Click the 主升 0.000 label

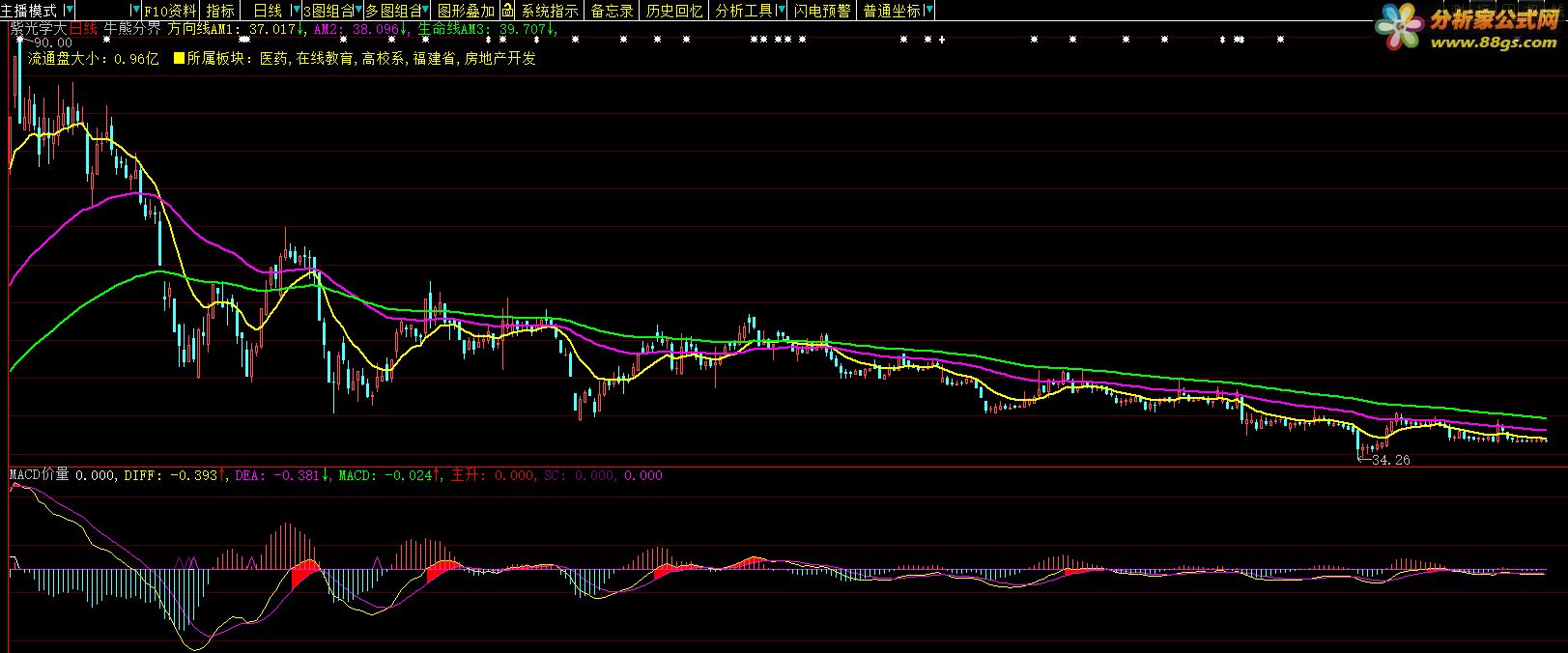(493, 475)
